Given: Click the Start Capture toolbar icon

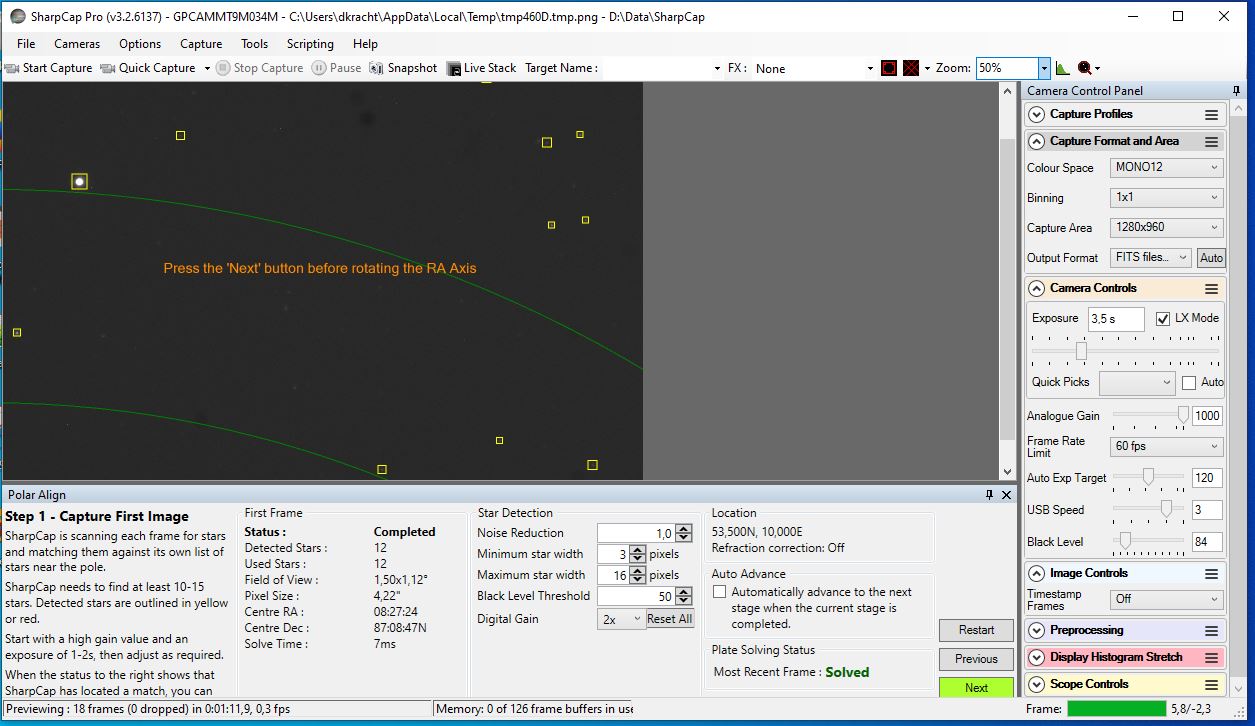Looking at the screenshot, I should click(x=12, y=68).
